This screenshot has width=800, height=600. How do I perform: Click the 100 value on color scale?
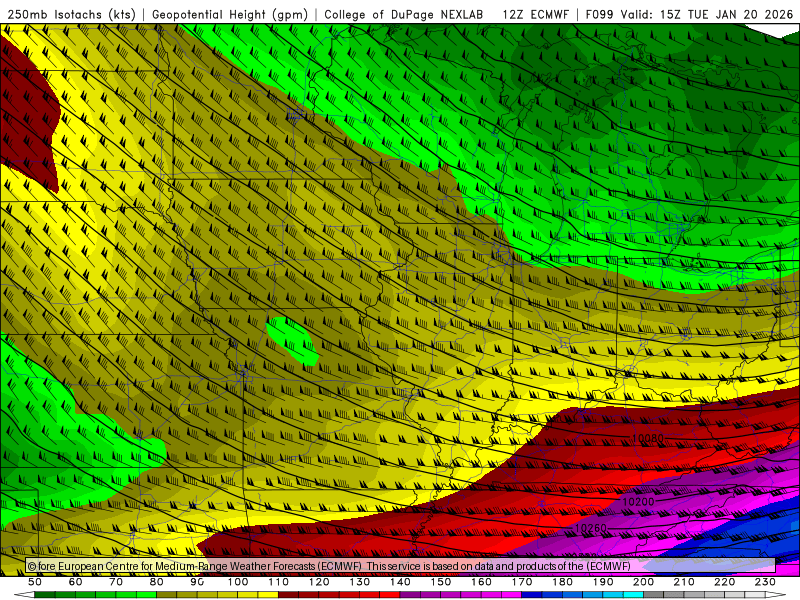tap(238, 582)
